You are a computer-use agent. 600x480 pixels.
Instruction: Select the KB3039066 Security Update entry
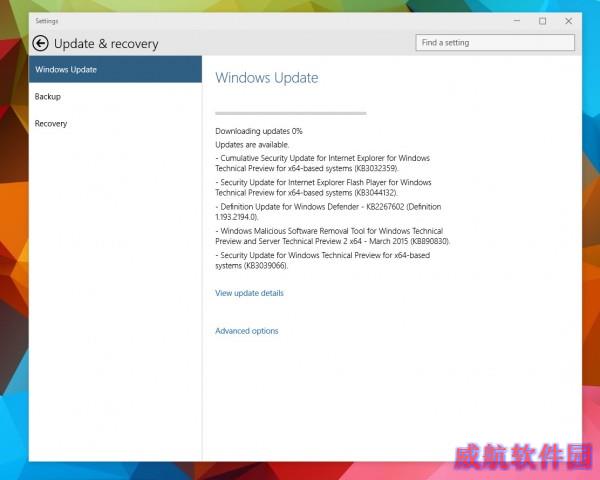[323, 260]
